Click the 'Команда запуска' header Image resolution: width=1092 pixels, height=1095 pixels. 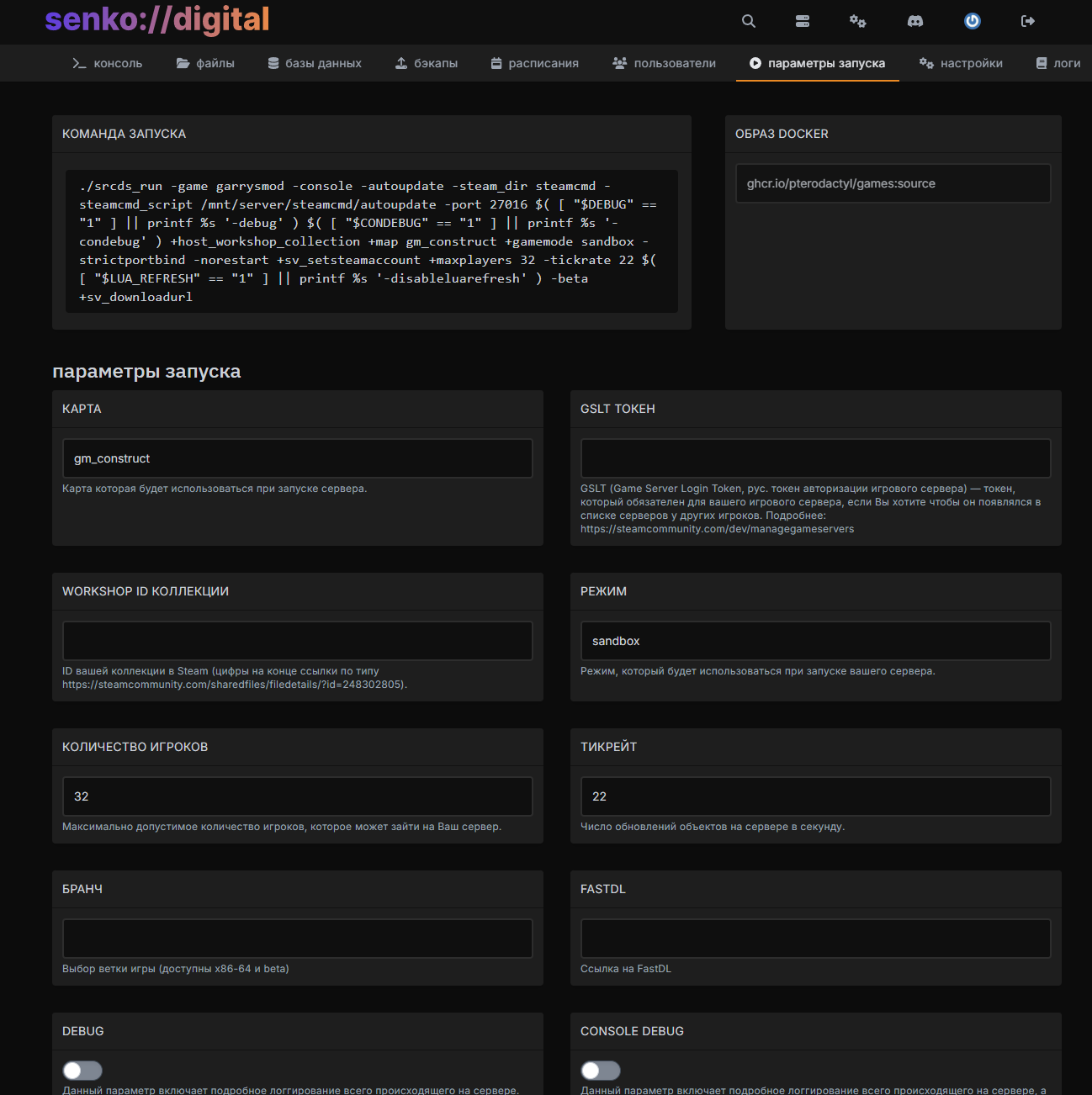pos(124,134)
